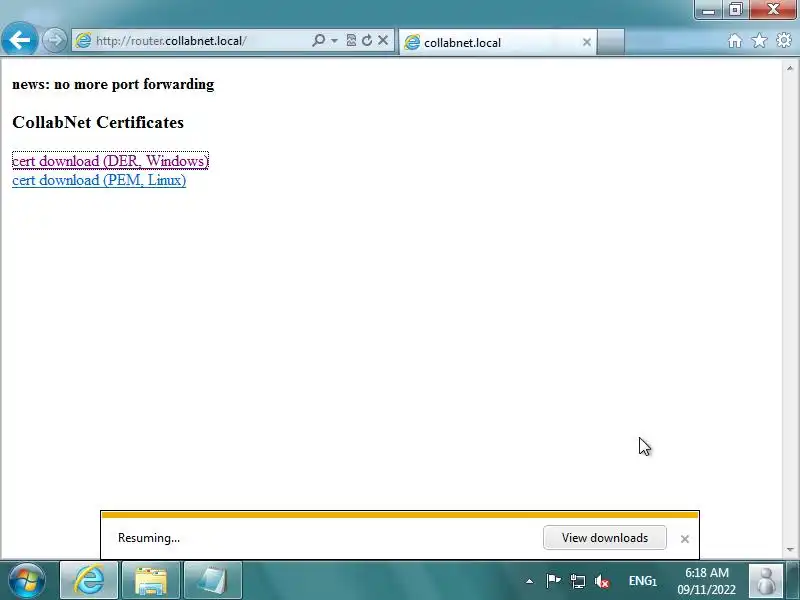Image resolution: width=800 pixels, height=600 pixels.
Task: Open the clock showing 6:18 AM
Action: click(707, 581)
